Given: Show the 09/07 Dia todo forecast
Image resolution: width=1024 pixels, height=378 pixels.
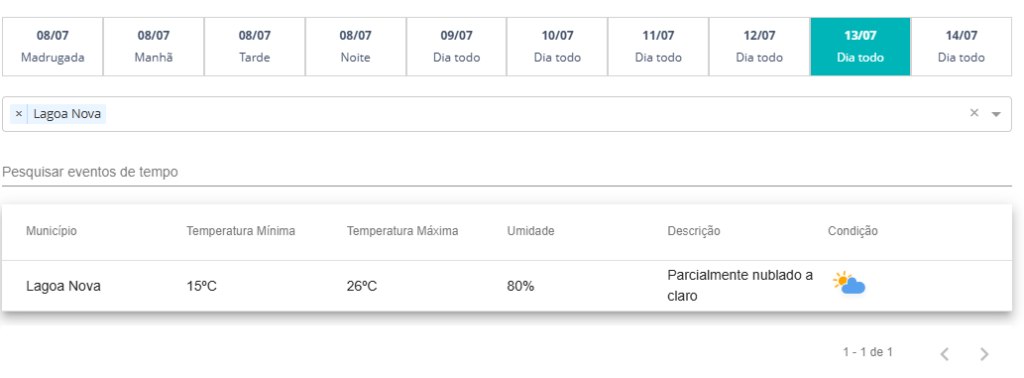Looking at the screenshot, I should tap(456, 46).
